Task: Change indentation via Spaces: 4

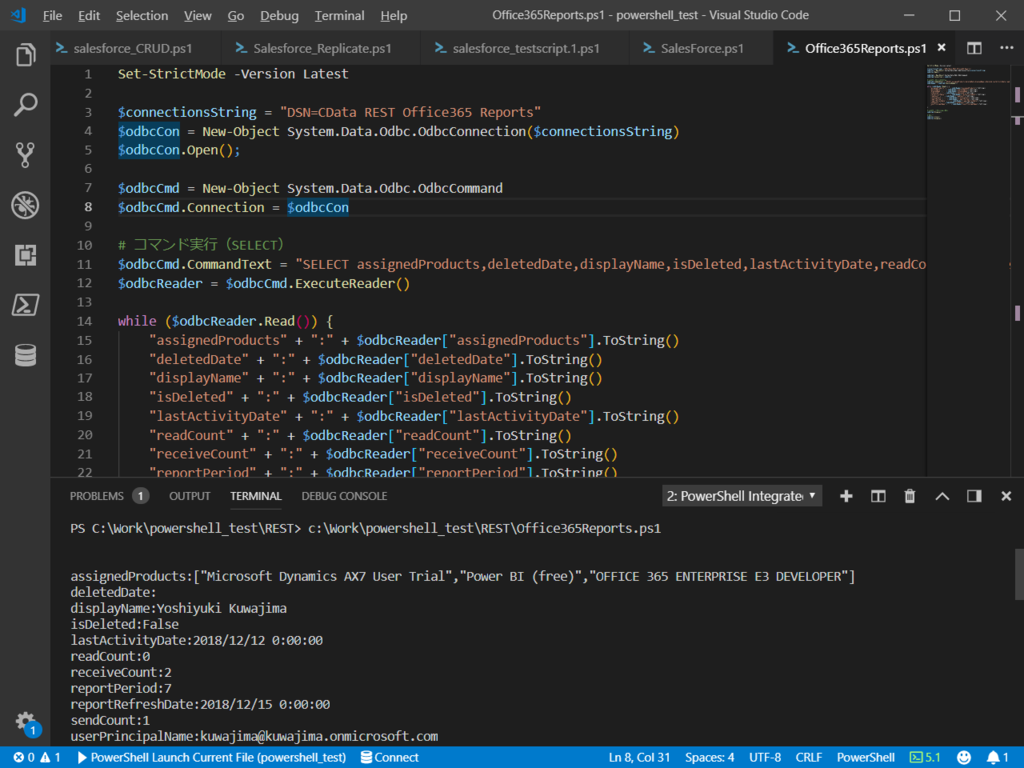Action: pos(709,758)
